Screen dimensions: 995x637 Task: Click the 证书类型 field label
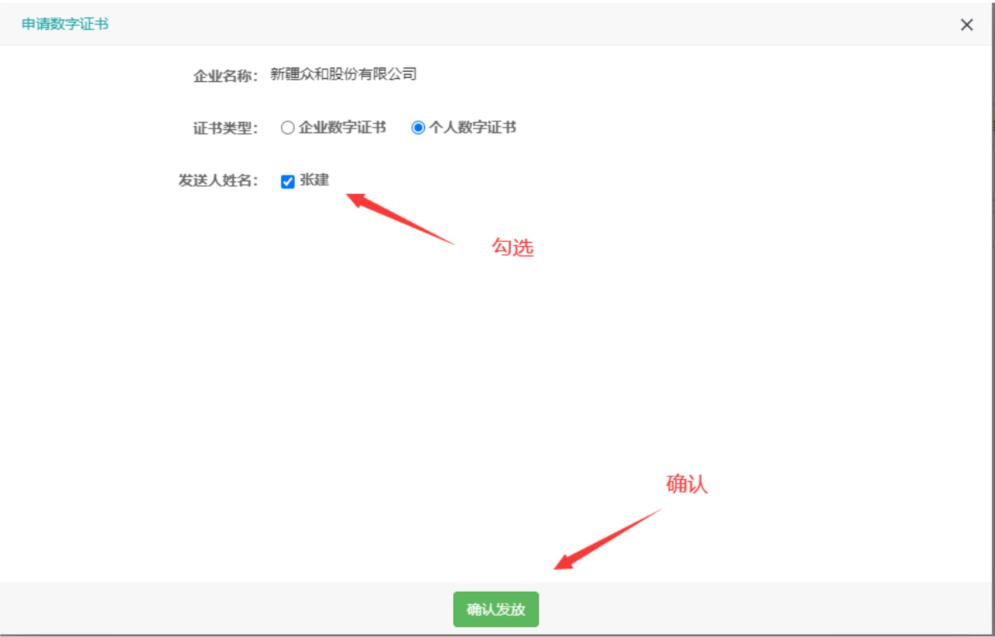(225, 128)
